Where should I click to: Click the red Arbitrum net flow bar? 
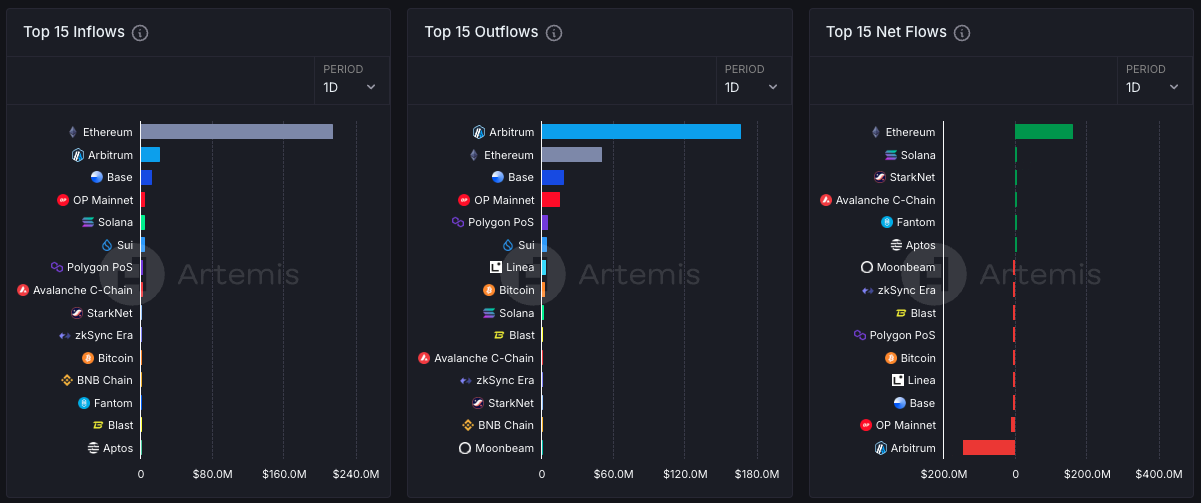[988, 448]
